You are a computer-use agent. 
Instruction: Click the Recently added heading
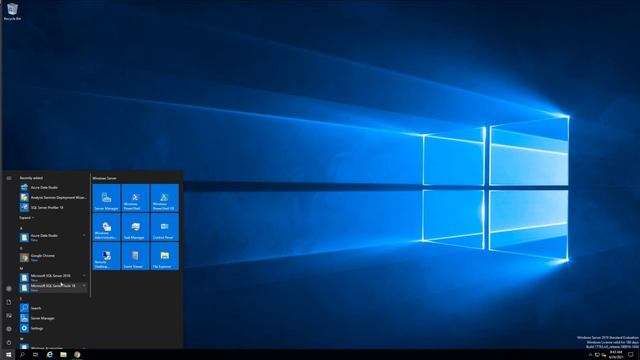[31, 178]
